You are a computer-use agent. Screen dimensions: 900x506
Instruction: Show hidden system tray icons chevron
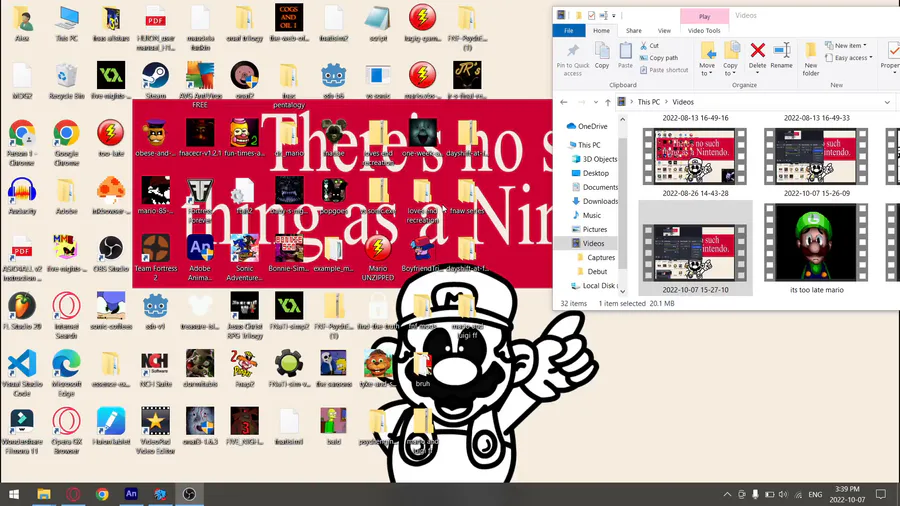click(x=727, y=495)
